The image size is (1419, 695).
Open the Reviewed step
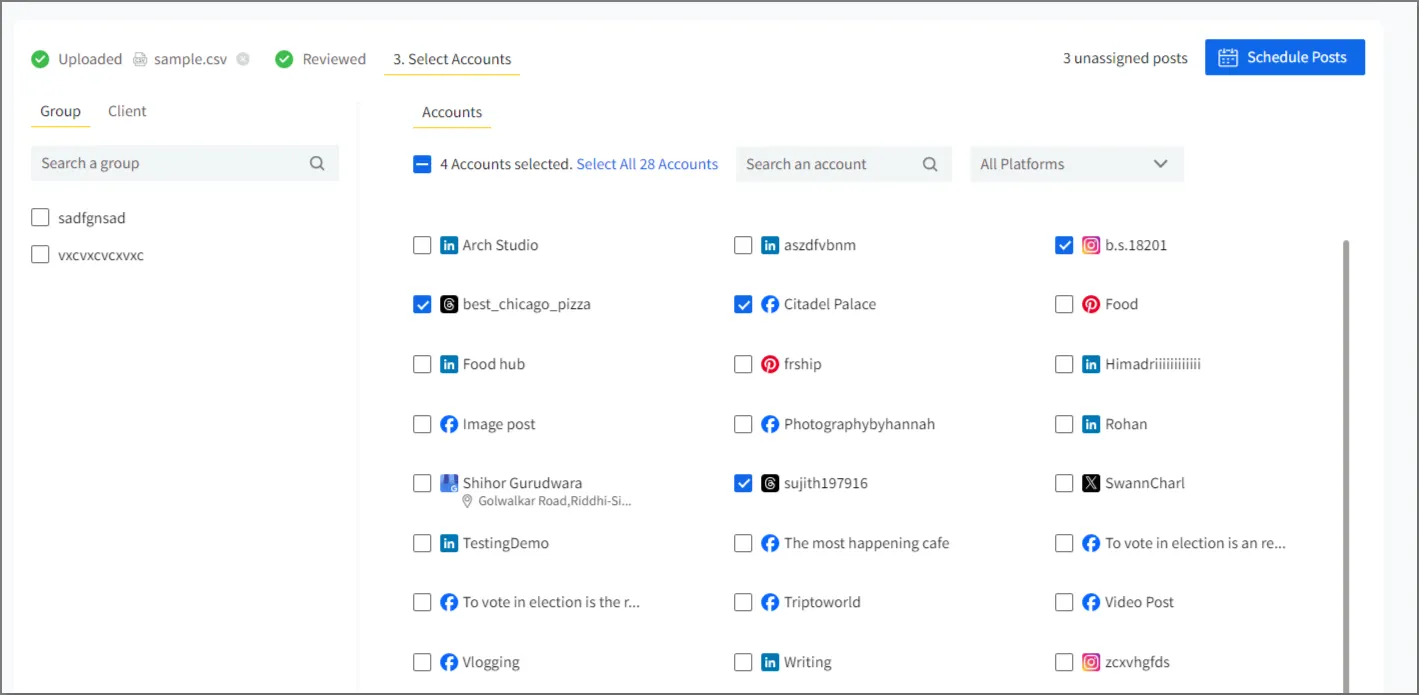coord(334,59)
